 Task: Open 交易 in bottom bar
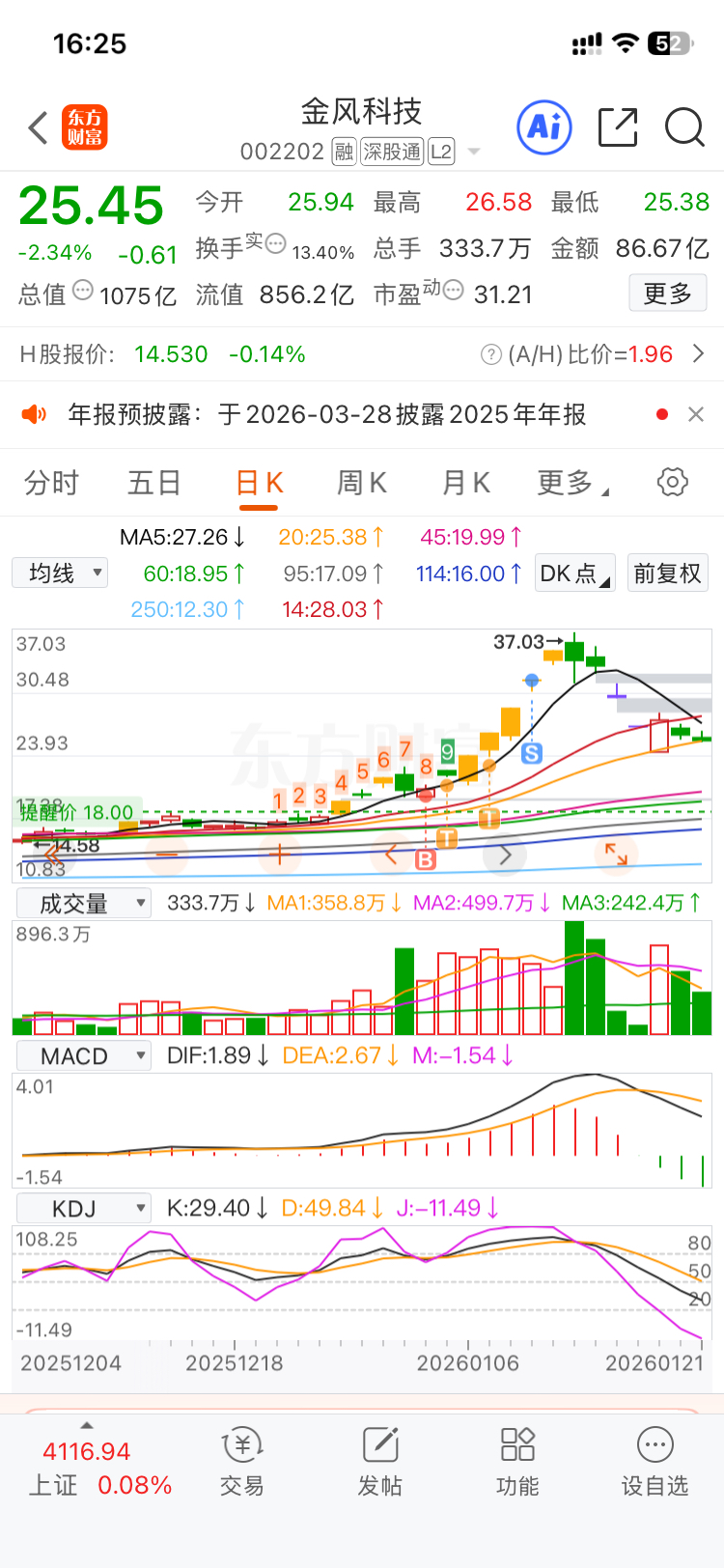241,1463
